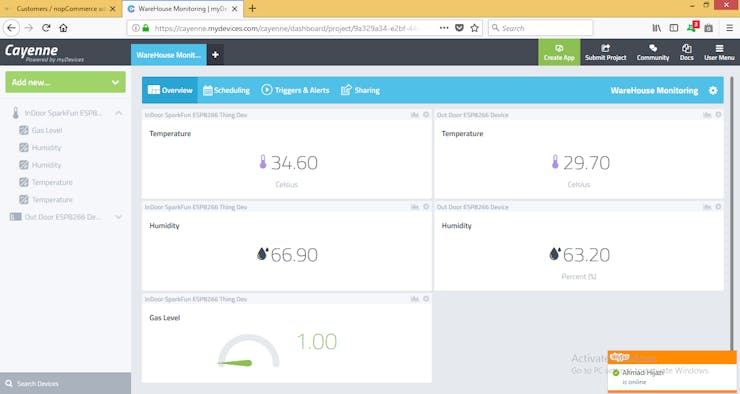The image size is (740, 394).
Task: Close the Customers / nopCommerce tab
Action: click(112, 8)
